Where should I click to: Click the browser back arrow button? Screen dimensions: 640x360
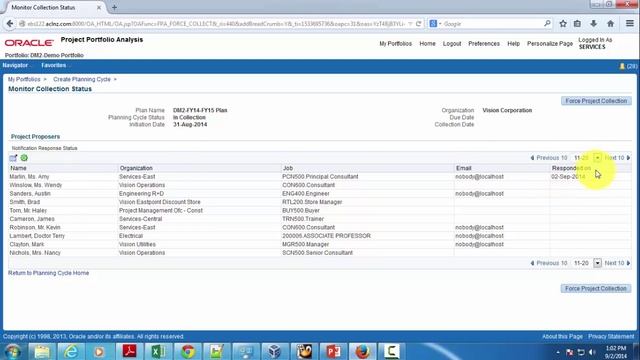click(10, 24)
